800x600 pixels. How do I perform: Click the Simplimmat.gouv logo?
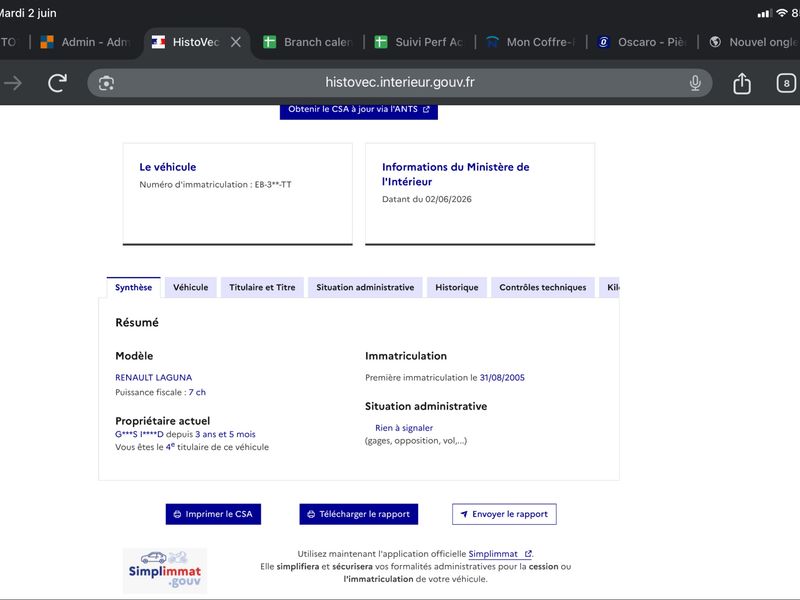tap(165, 571)
